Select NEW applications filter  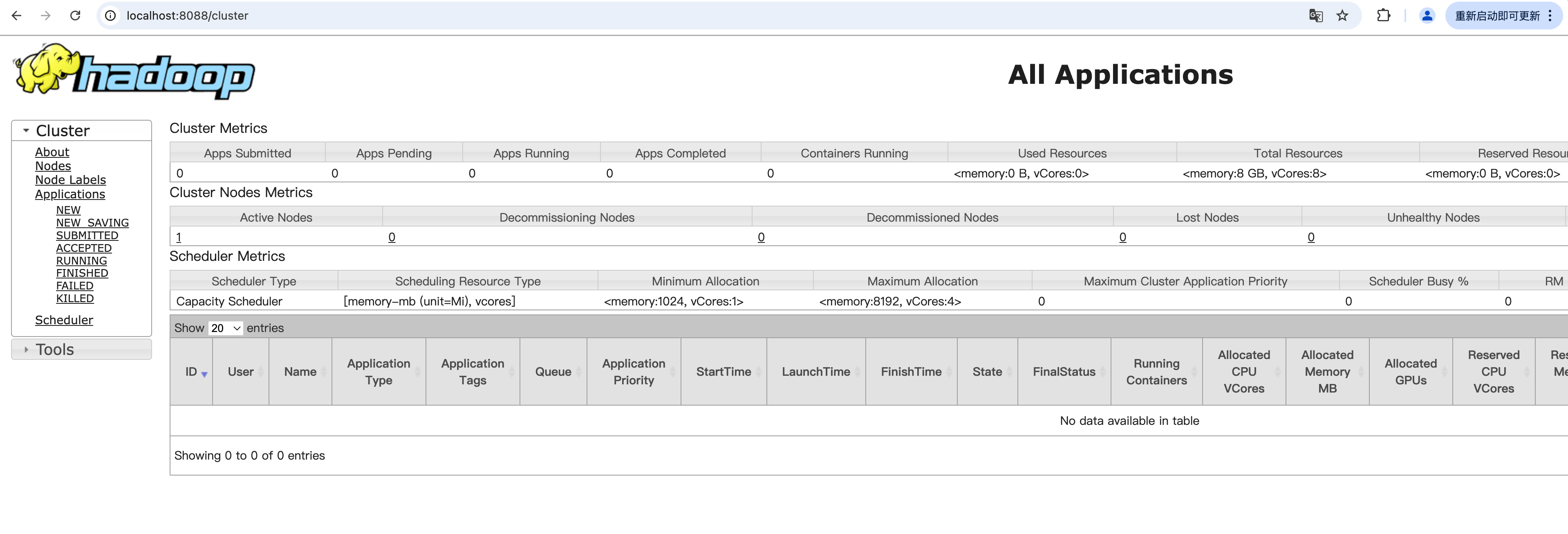point(67,210)
